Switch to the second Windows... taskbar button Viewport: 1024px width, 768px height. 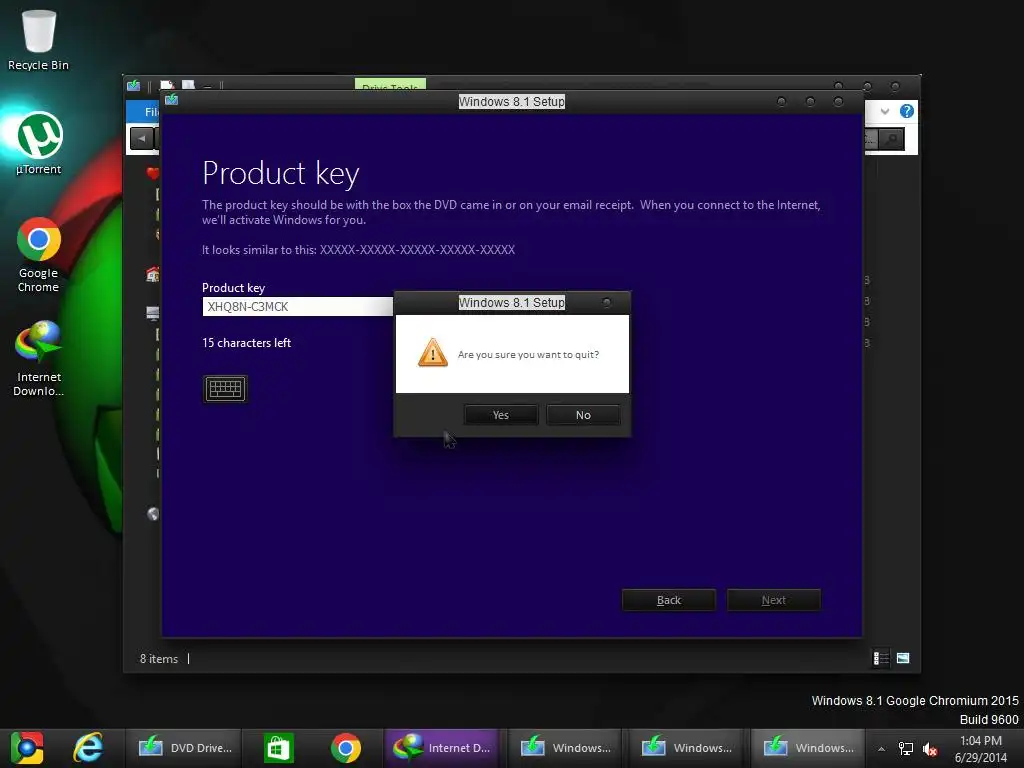coord(687,748)
